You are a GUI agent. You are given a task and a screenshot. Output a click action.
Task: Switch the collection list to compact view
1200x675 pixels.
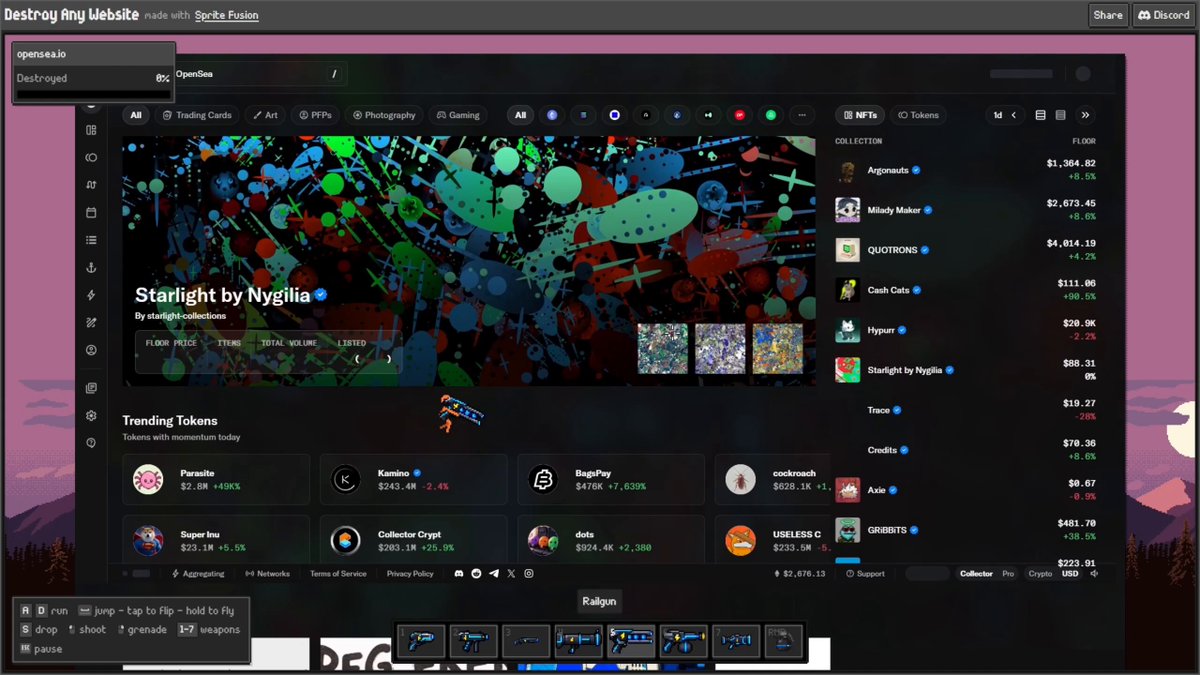[x=1061, y=115]
